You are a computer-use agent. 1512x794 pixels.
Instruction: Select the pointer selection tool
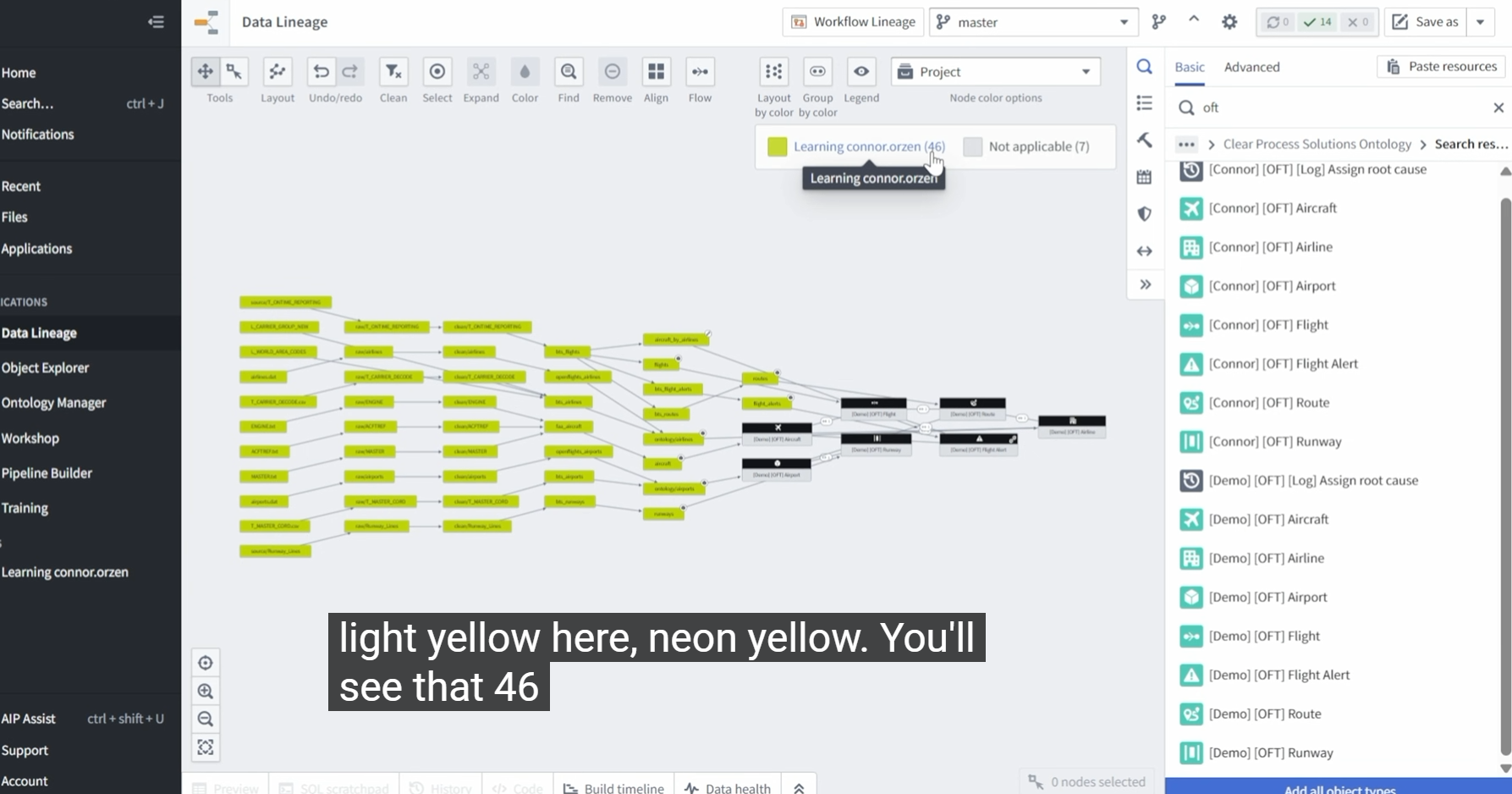[234, 72]
